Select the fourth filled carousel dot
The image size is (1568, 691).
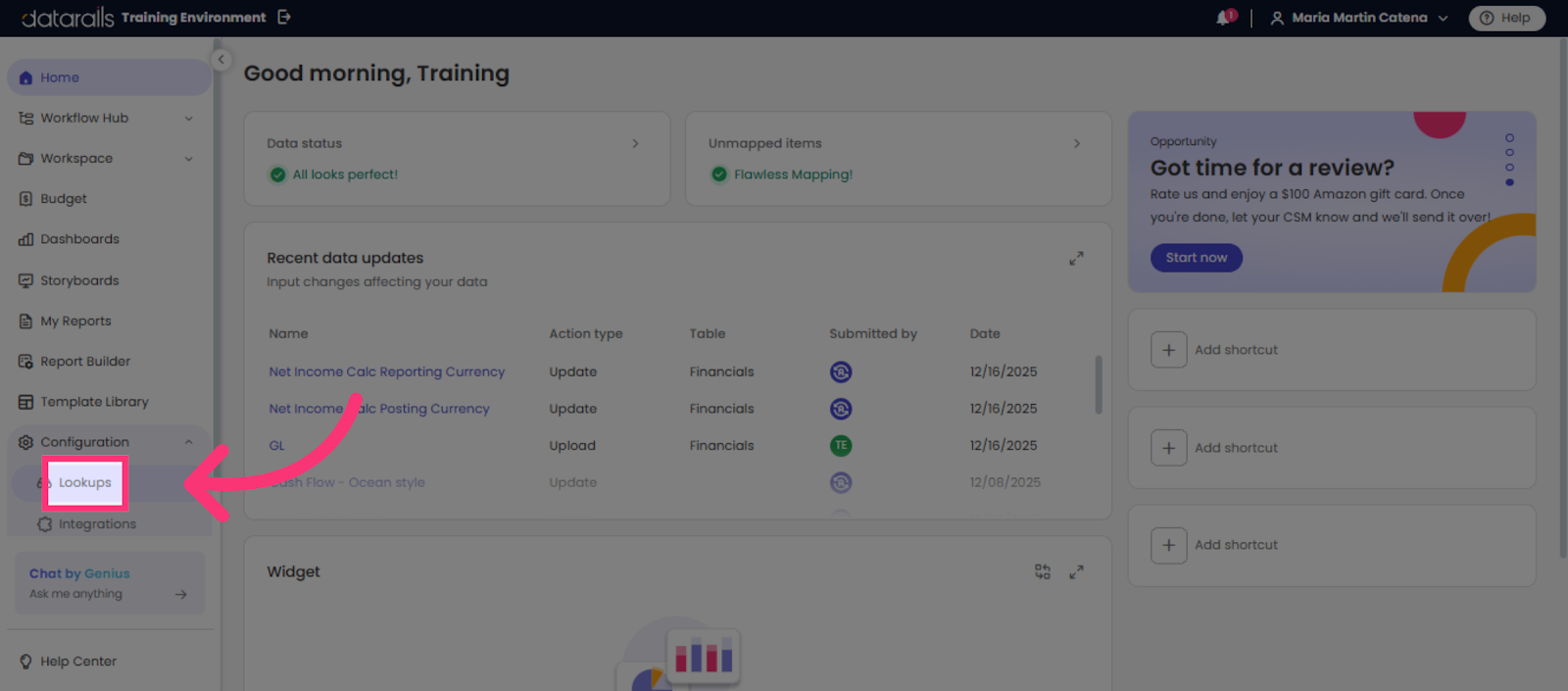[1509, 182]
